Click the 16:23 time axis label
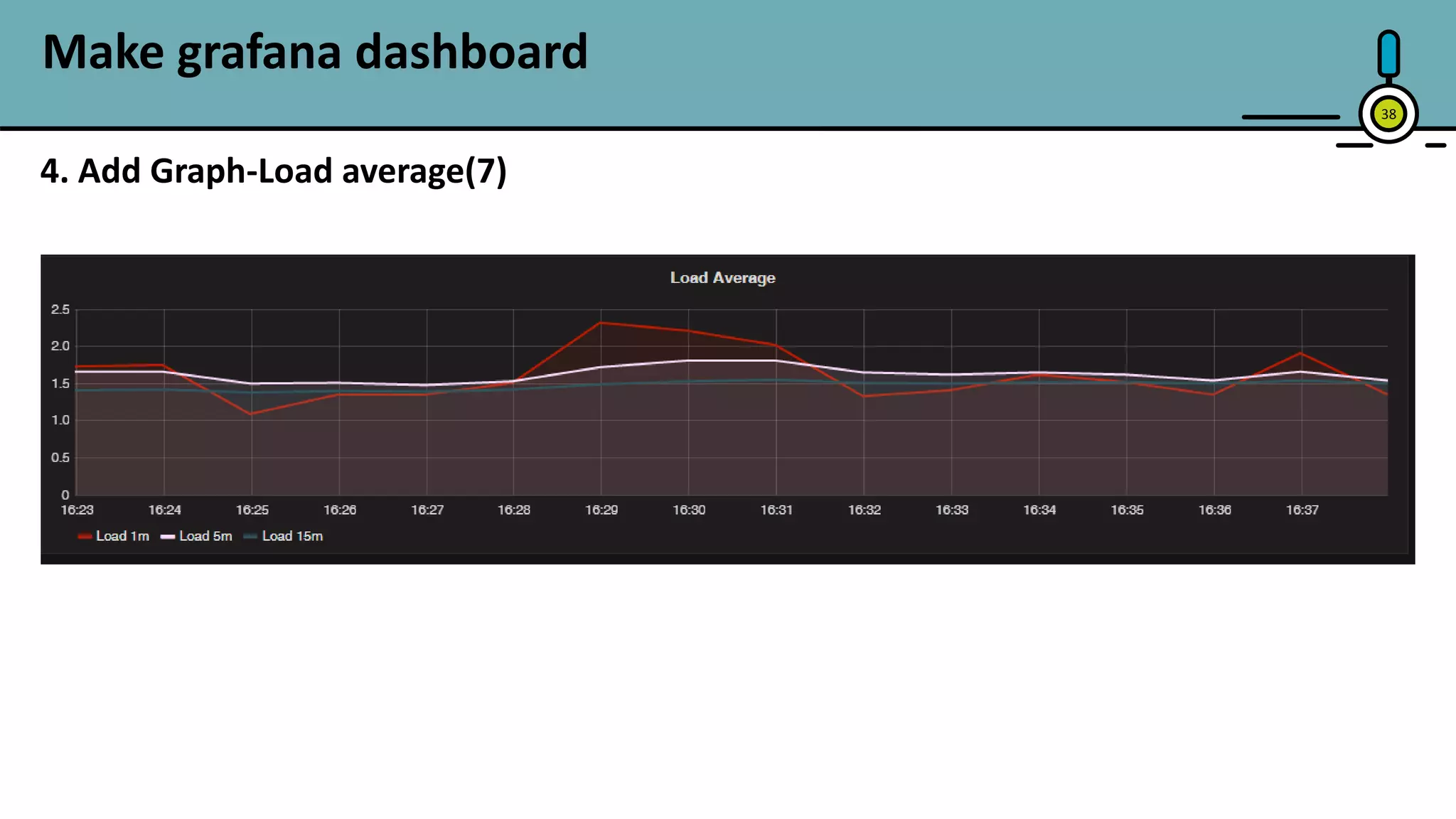This screenshot has height=819, width=1456. pos(77,510)
